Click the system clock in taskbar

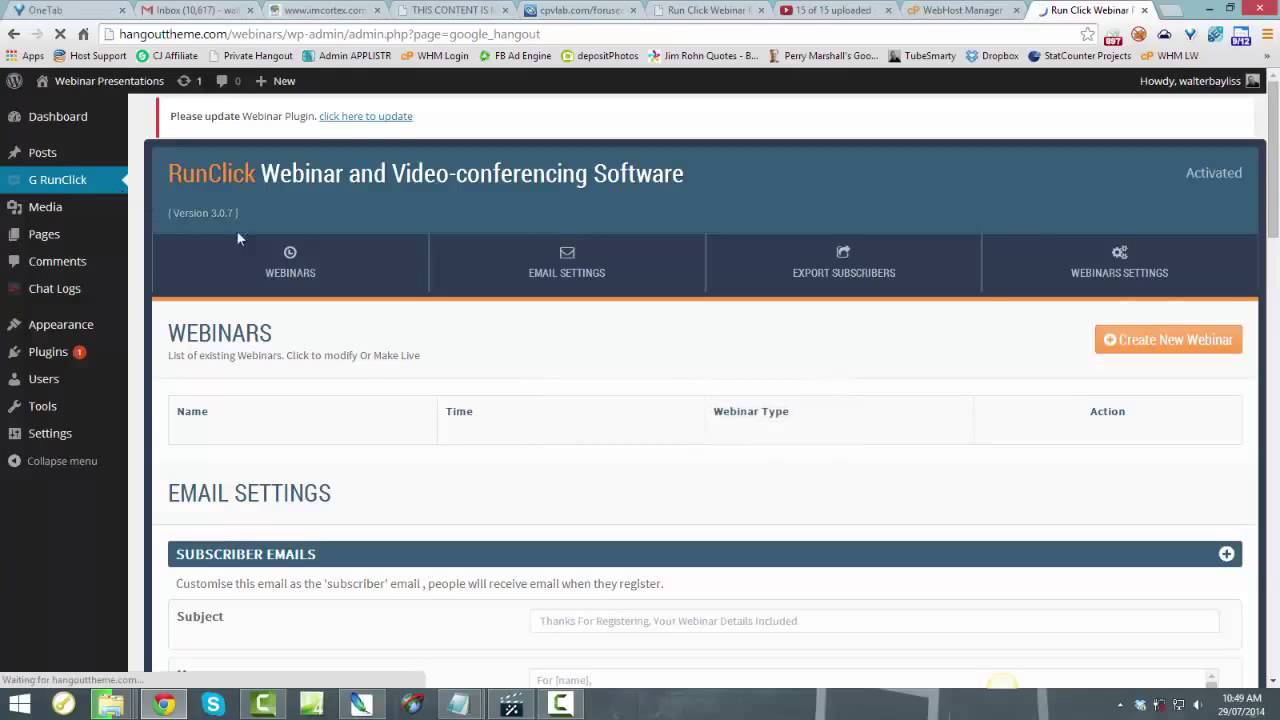pos(1240,704)
